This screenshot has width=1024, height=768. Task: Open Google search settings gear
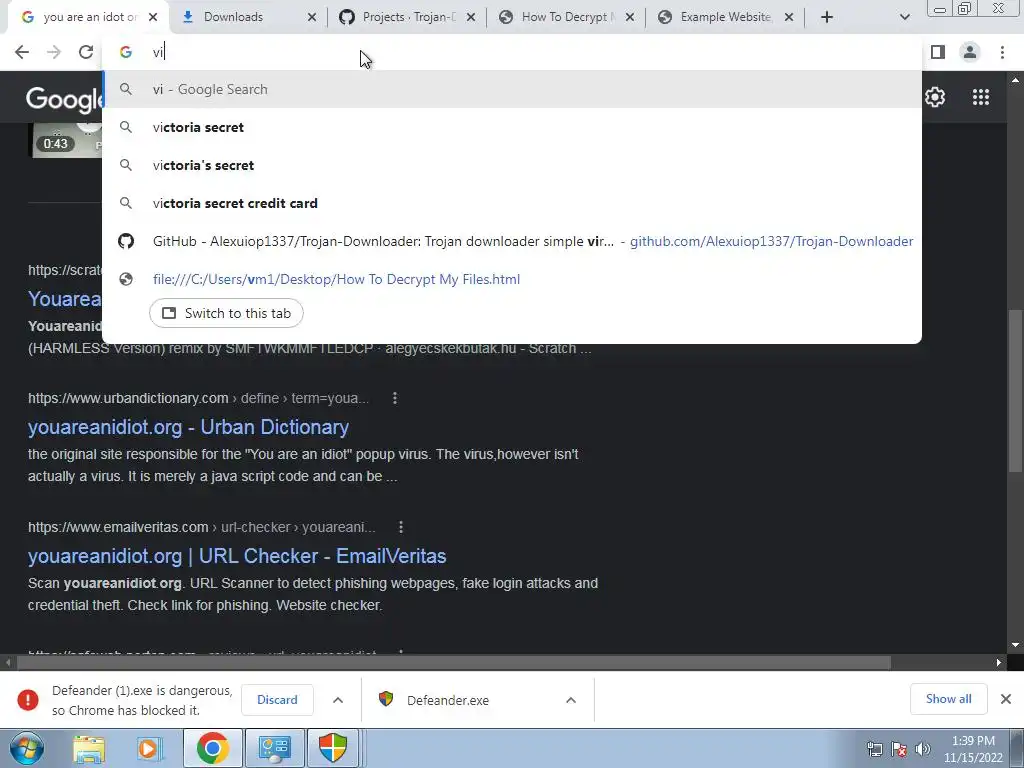pyautogui.click(x=935, y=97)
